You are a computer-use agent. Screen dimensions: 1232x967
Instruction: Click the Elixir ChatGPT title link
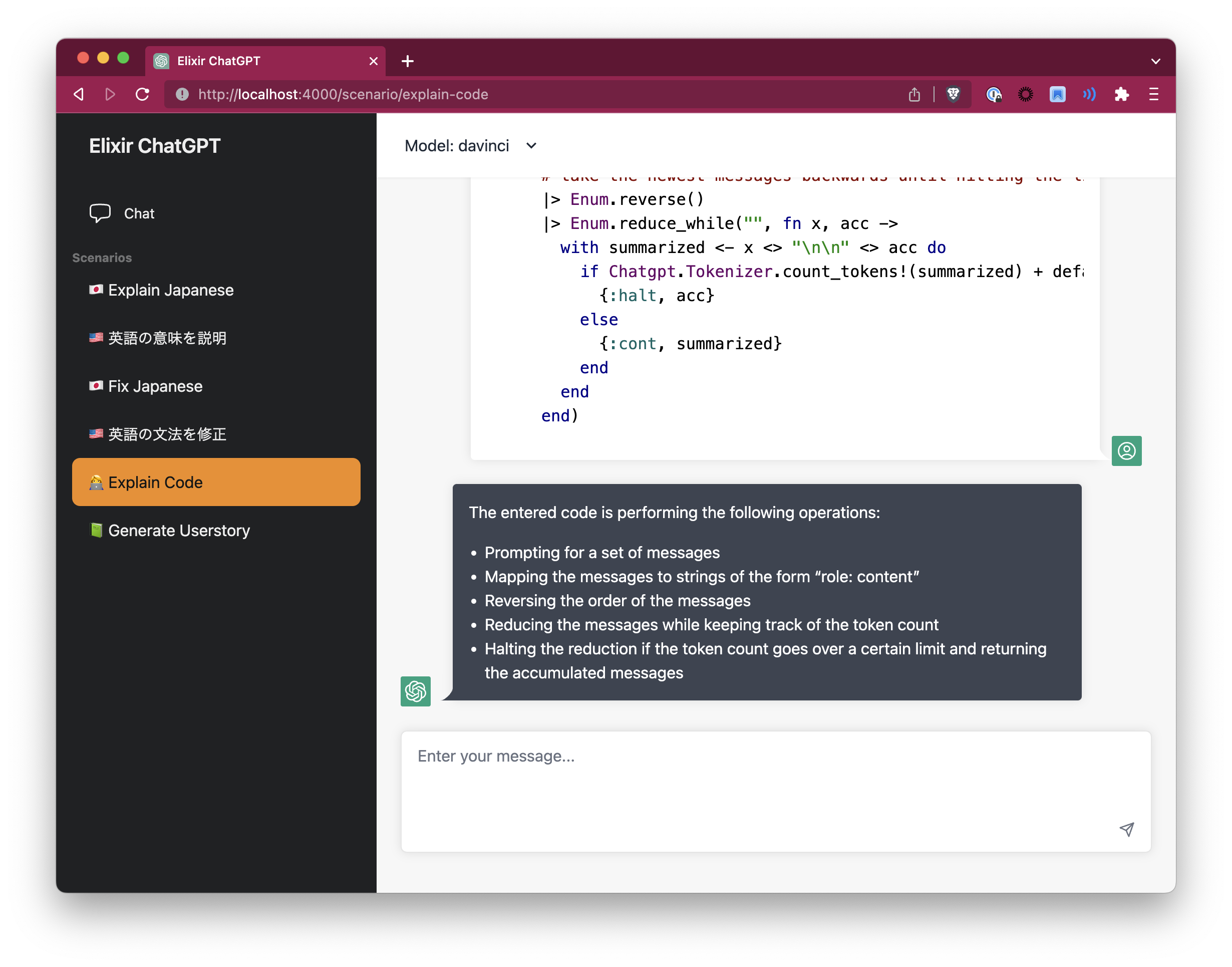154,146
